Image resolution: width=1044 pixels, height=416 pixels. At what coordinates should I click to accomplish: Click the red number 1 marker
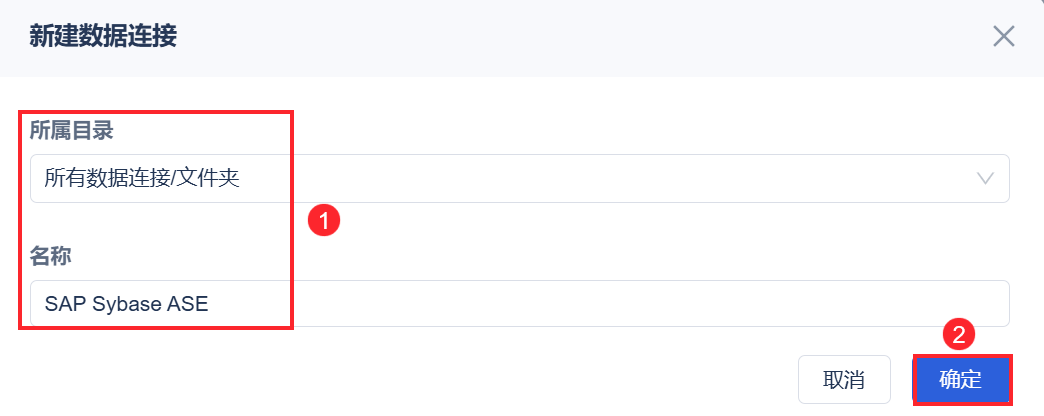tap(324, 220)
